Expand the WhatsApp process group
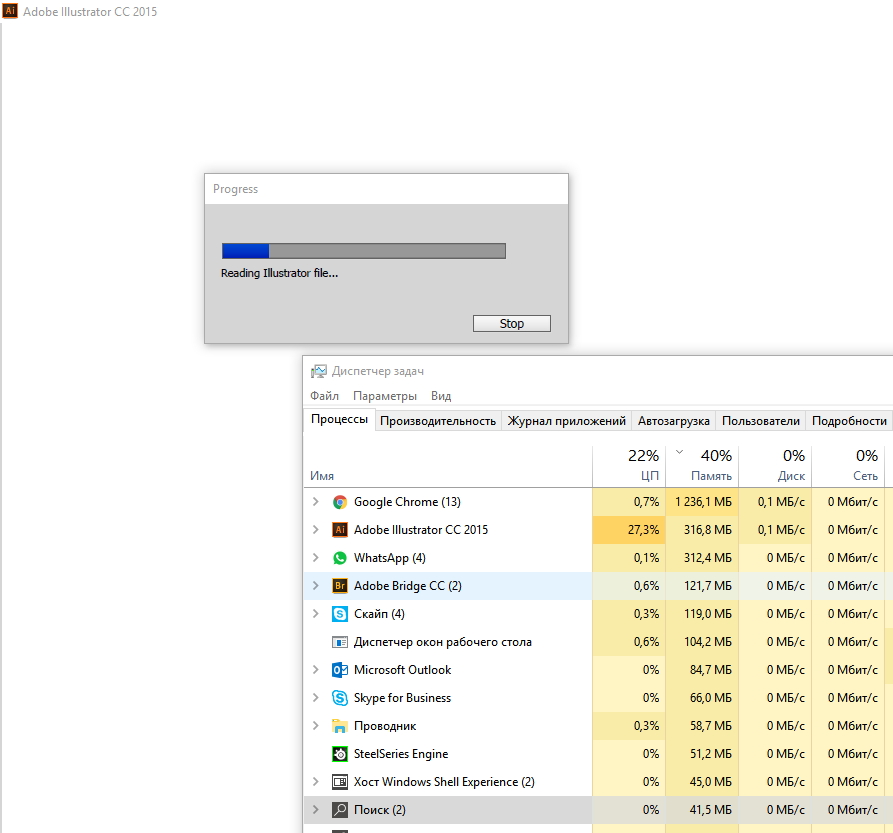The image size is (893, 833). click(x=316, y=557)
